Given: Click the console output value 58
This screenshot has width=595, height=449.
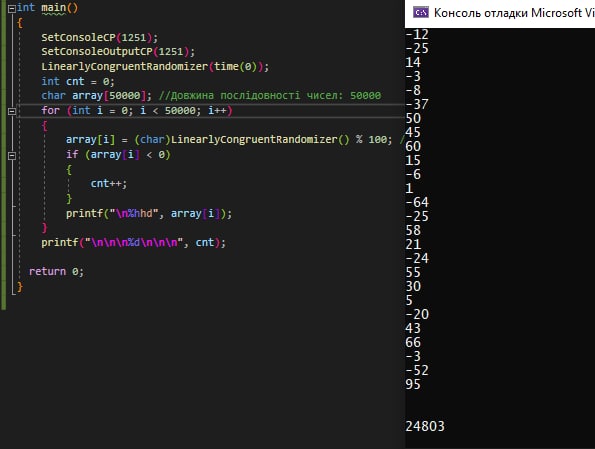Looking at the screenshot, I should (413, 230).
